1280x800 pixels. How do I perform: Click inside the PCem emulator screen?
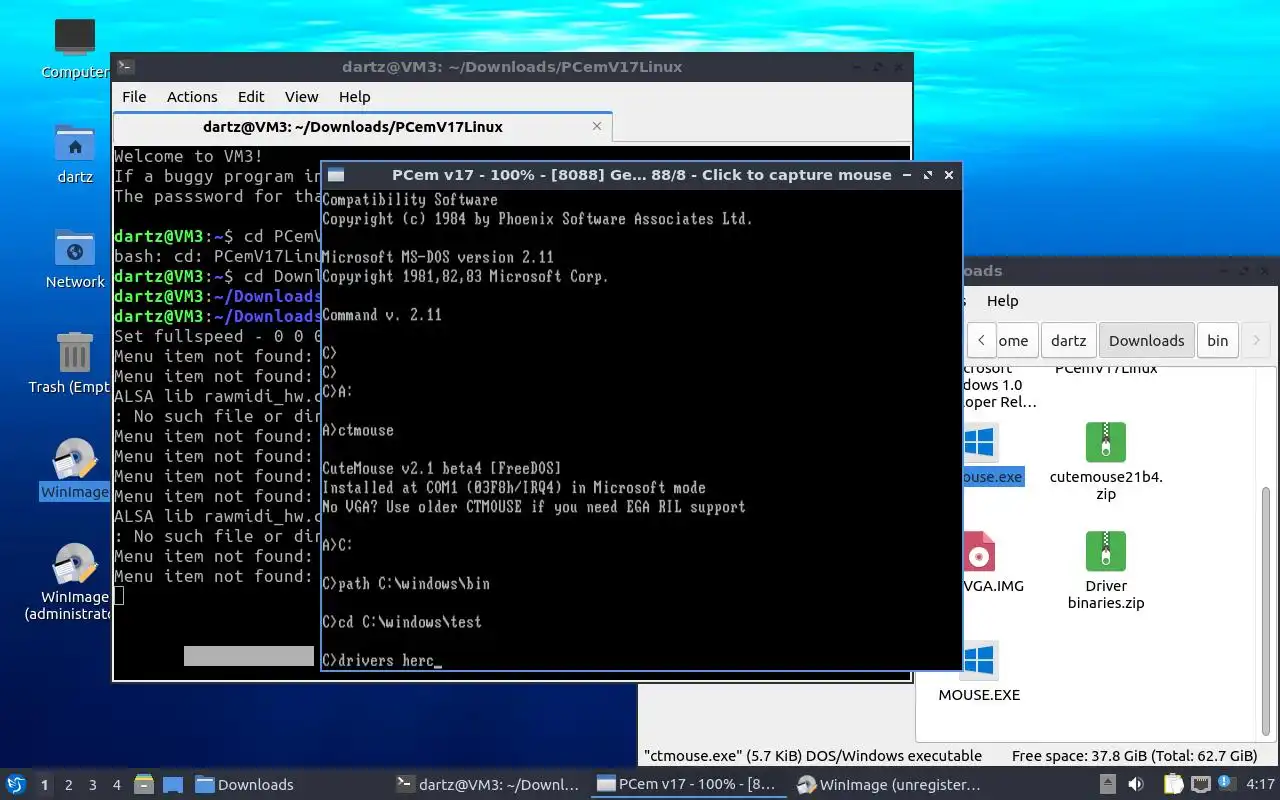click(x=640, y=428)
